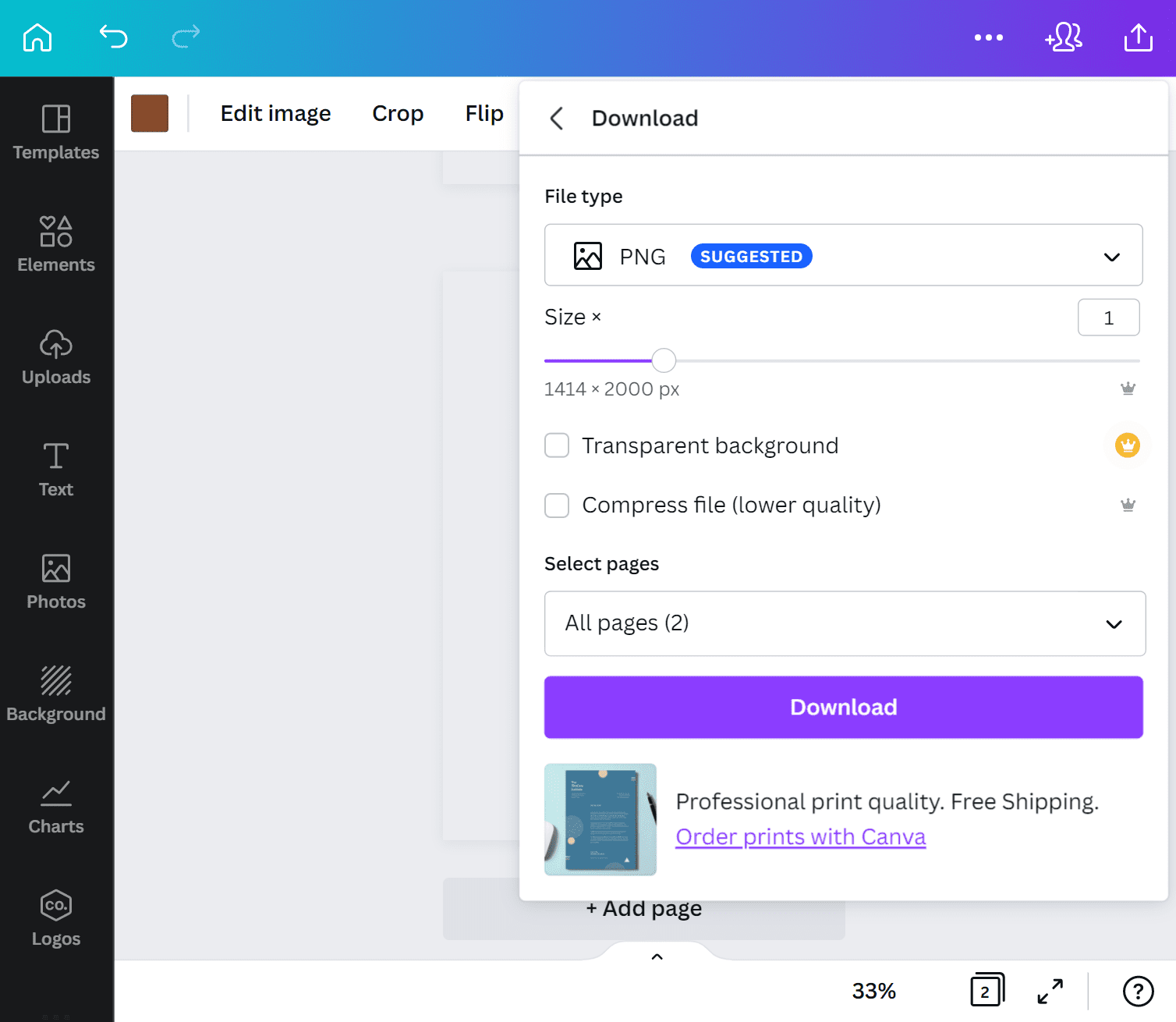Image resolution: width=1176 pixels, height=1022 pixels.
Task: Click the brown color swatch
Action: click(150, 113)
